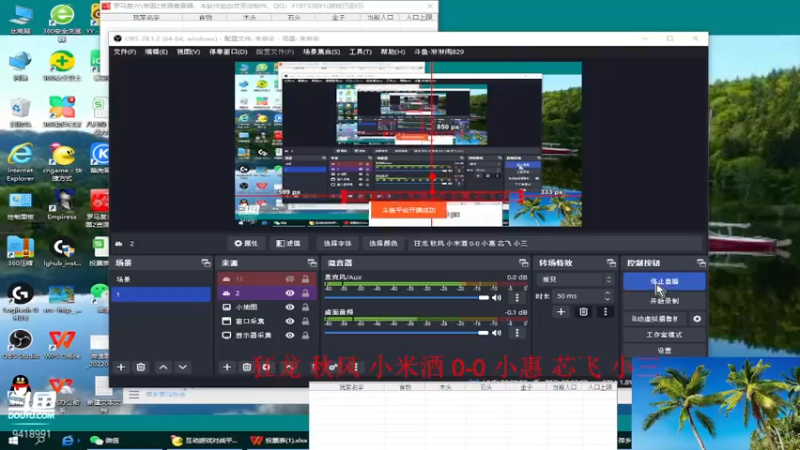
Task: Open Logitech G HUB desktop icon
Action: [x=20, y=301]
